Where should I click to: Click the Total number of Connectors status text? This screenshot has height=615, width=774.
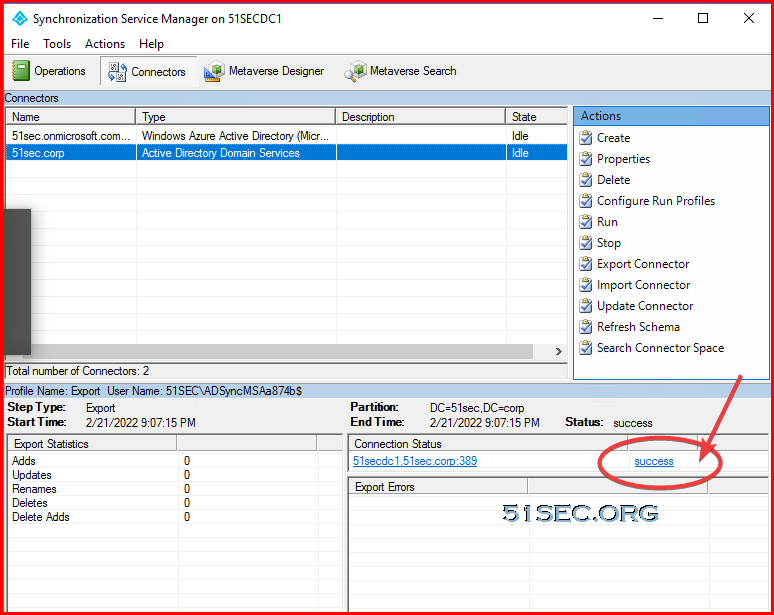(x=77, y=371)
